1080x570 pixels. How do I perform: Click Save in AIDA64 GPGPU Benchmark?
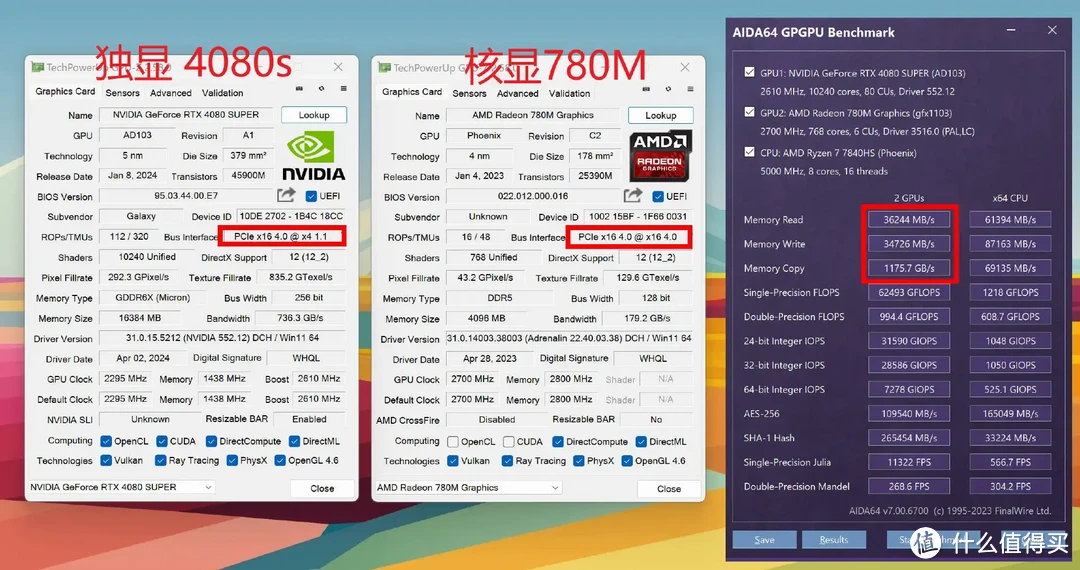[765, 540]
